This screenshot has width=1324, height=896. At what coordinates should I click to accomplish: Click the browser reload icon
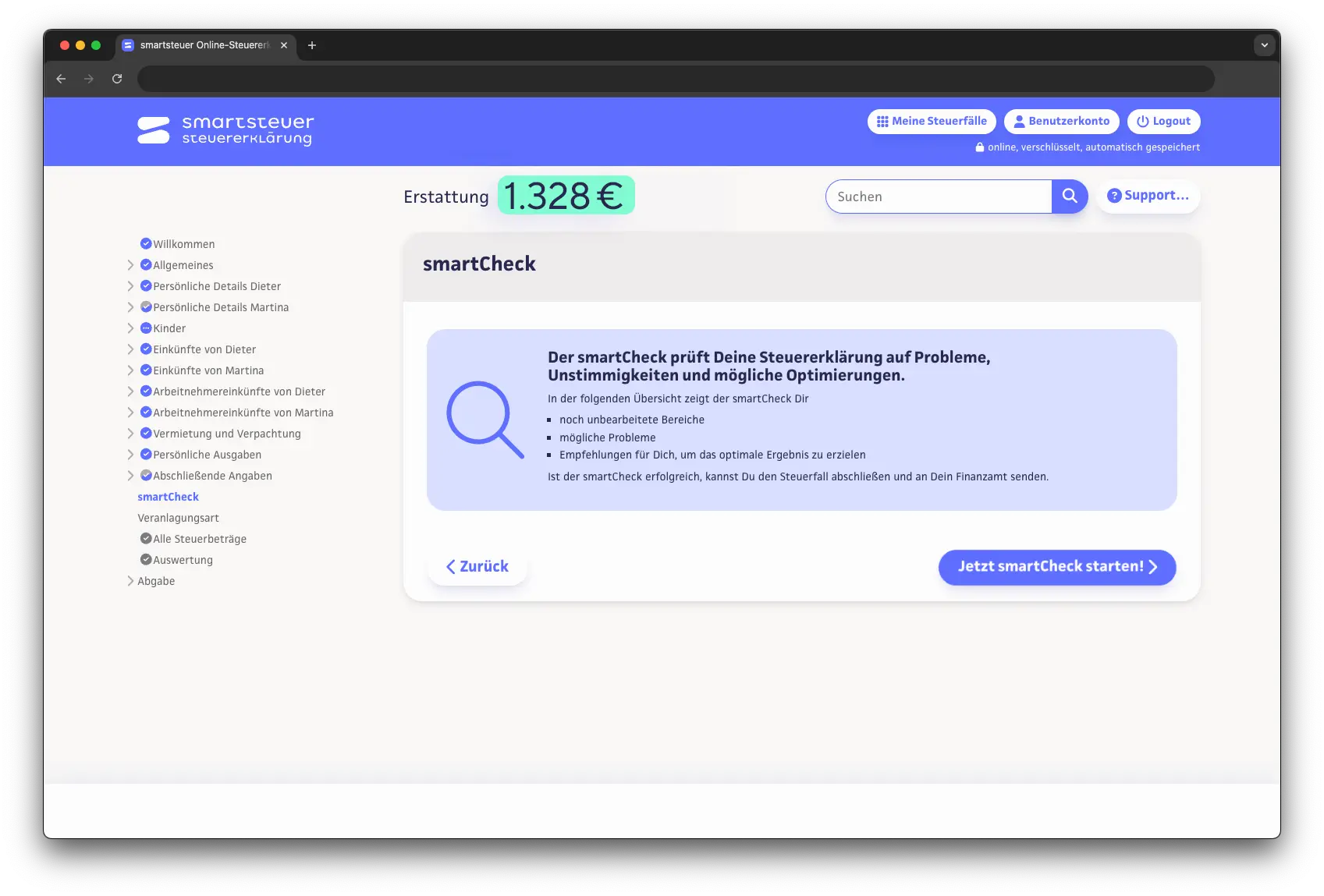coord(117,79)
